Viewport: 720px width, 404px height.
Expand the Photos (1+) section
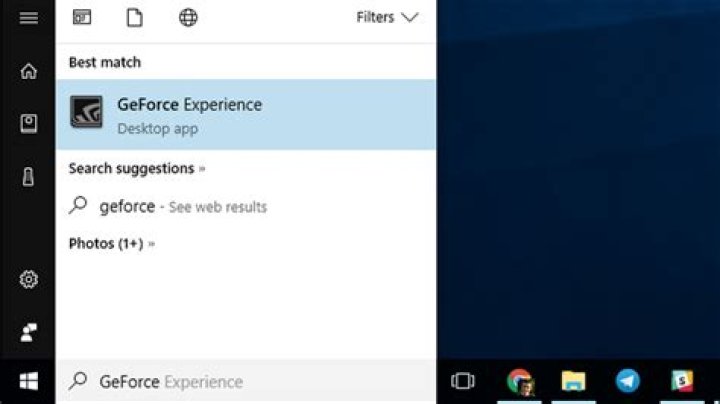point(112,243)
